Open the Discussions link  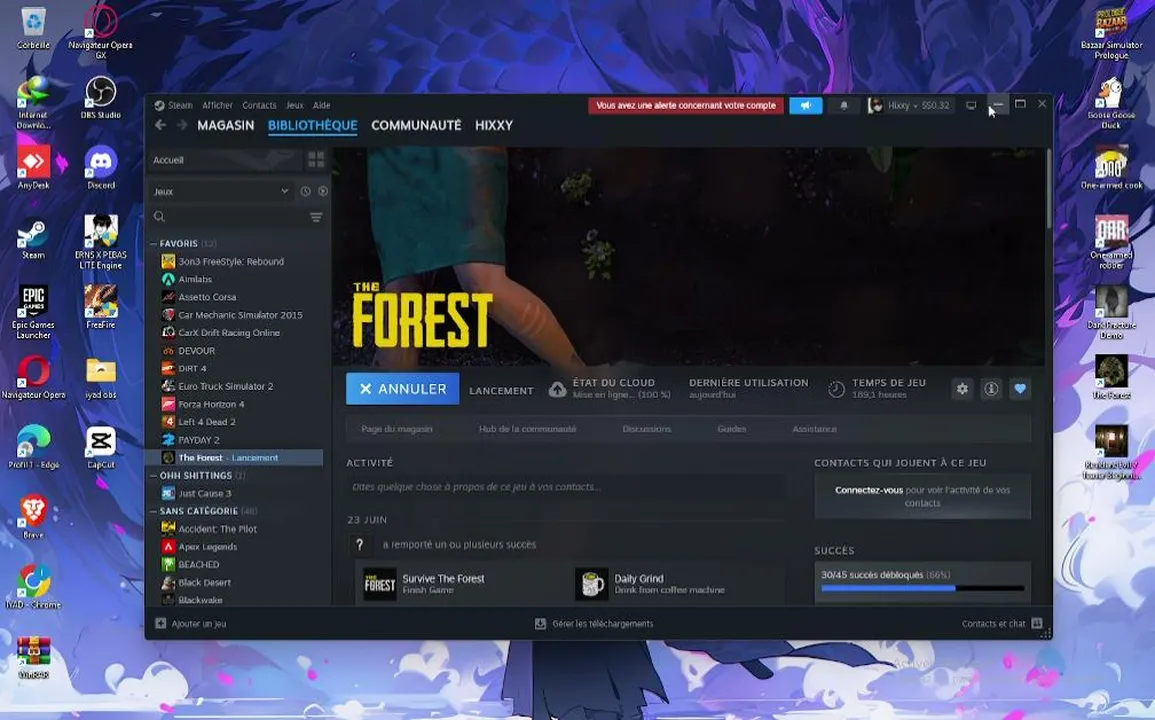[x=647, y=429]
